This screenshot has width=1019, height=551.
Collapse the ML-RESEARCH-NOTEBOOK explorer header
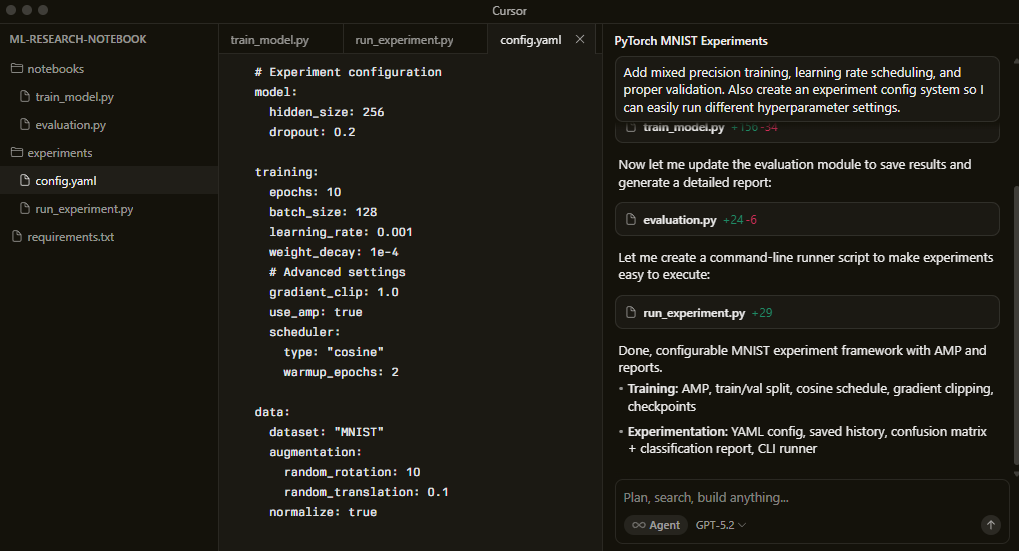(x=78, y=39)
